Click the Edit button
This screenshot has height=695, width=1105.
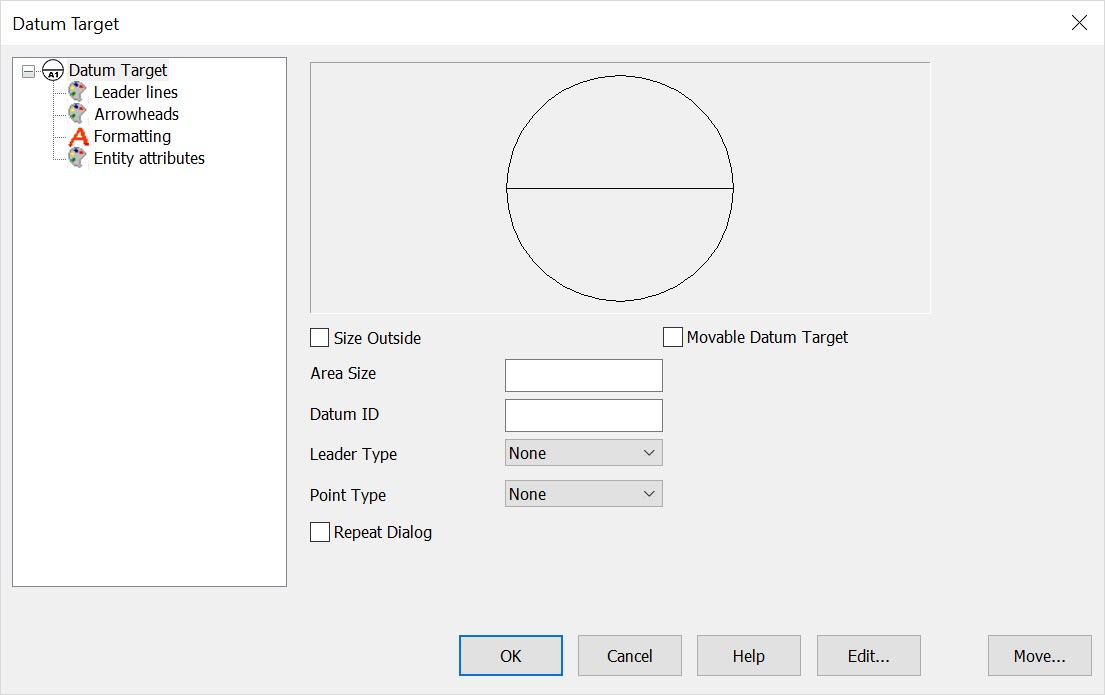[868, 655]
